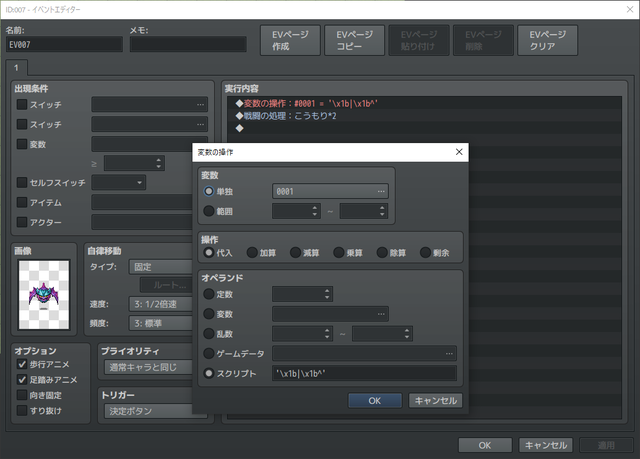Select the 変数 operand radio button

(x=209, y=314)
